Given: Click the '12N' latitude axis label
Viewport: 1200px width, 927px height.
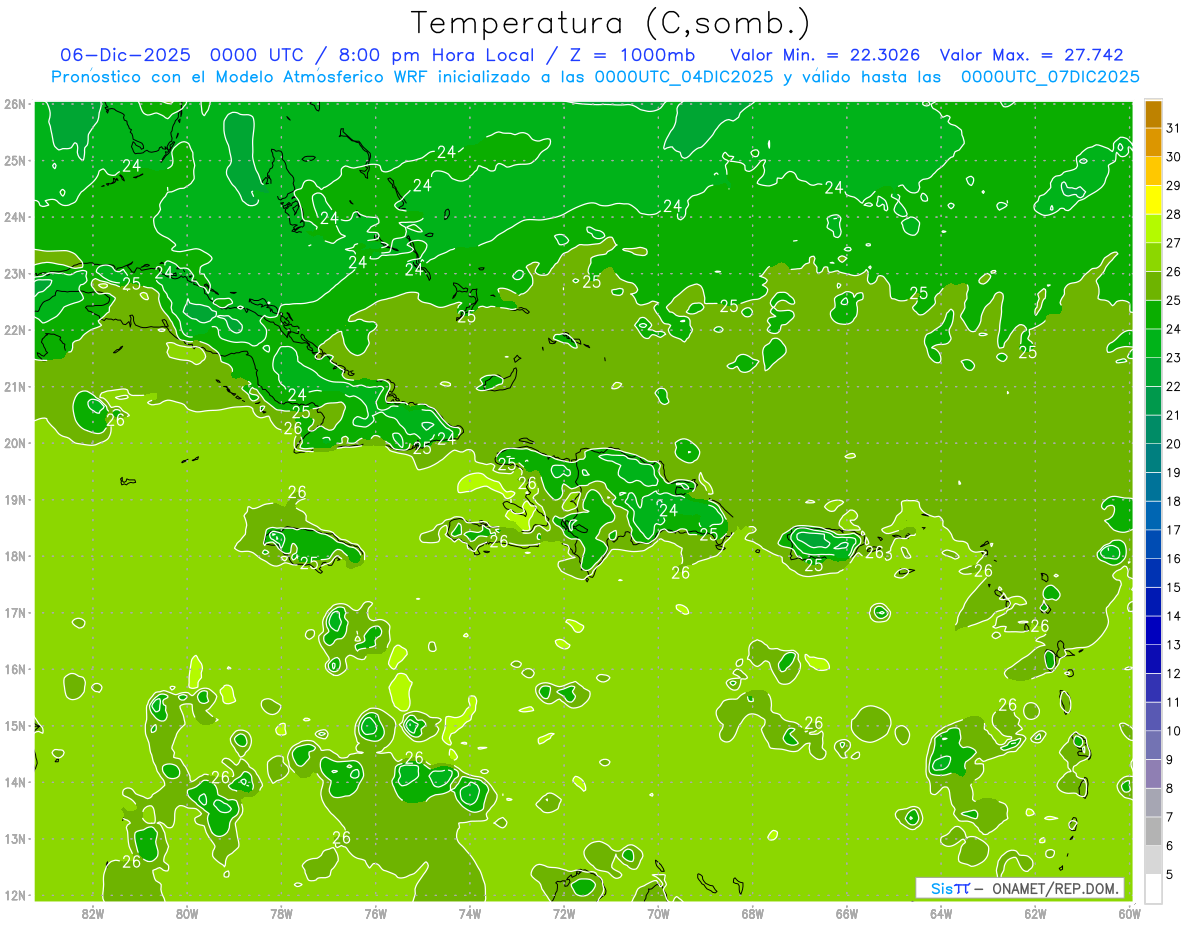Looking at the screenshot, I should (x=14, y=895).
